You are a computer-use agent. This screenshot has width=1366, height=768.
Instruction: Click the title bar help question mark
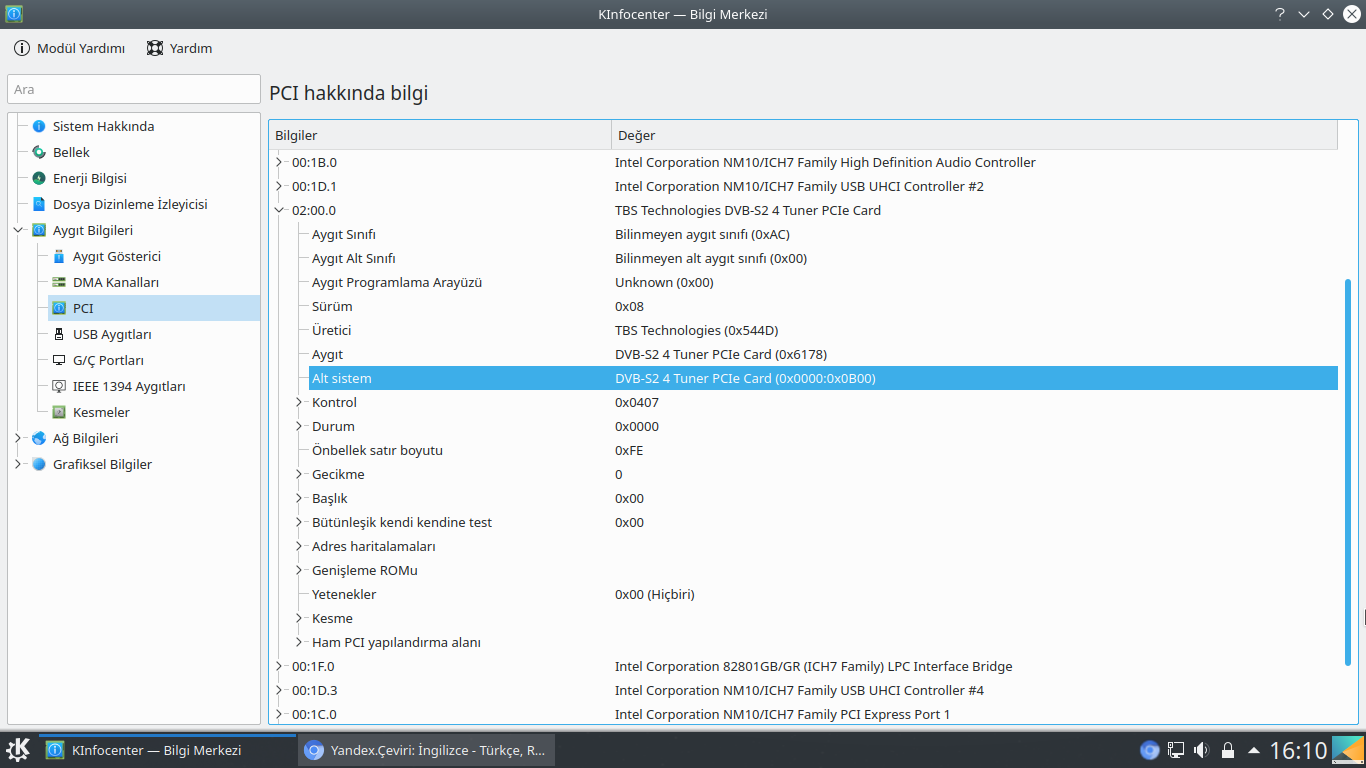[x=1280, y=14]
